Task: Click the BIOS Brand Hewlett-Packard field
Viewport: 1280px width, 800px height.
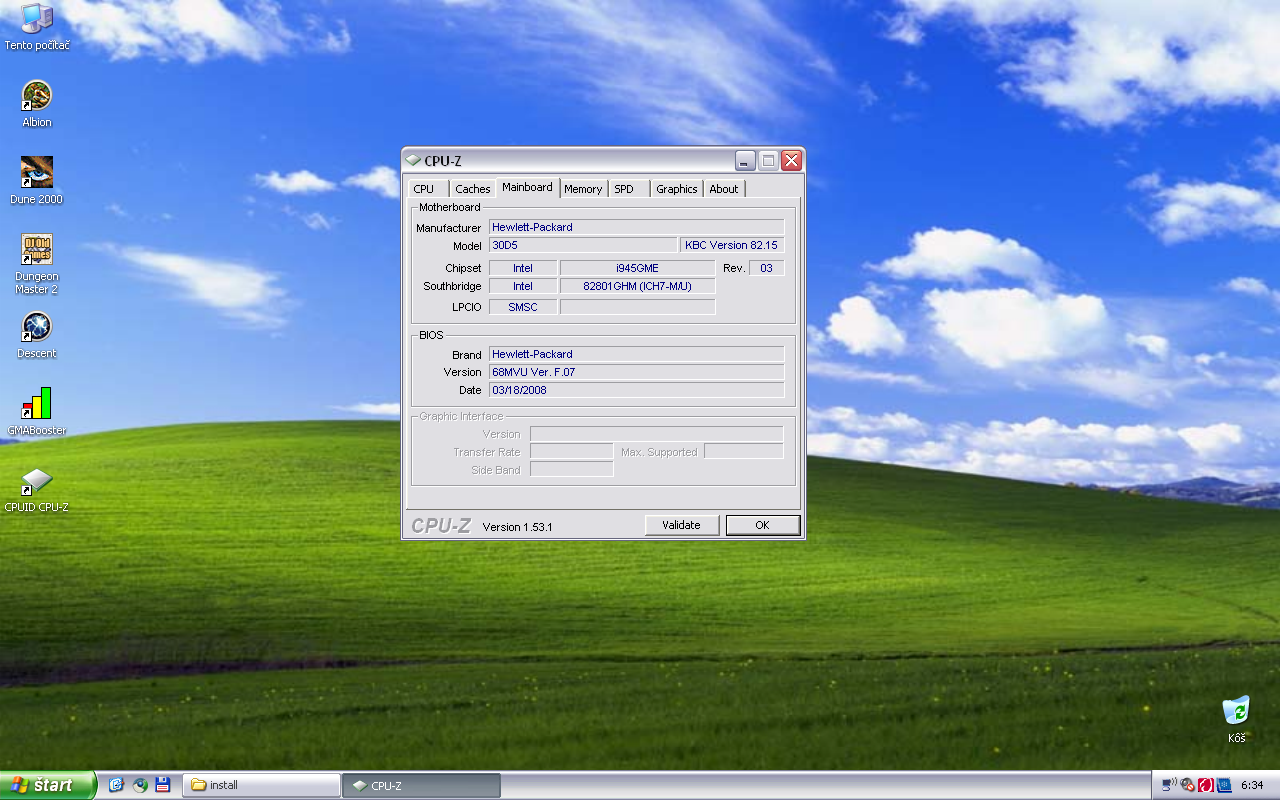Action: pyautogui.click(x=636, y=354)
